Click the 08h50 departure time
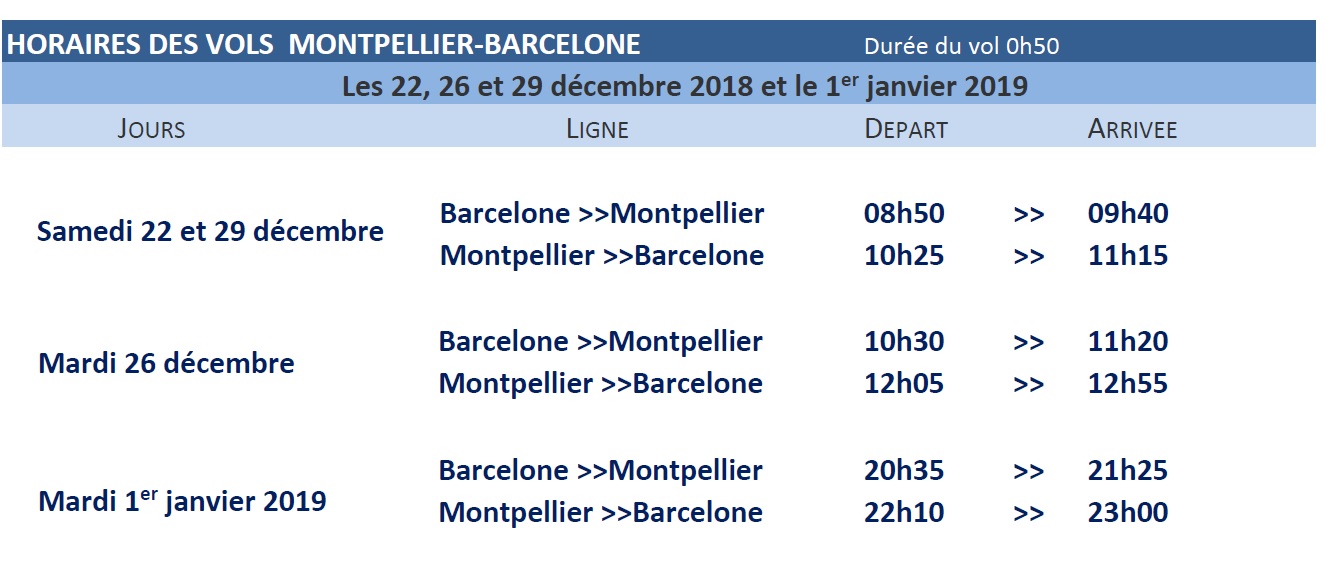Viewport: 1327px width, 573px height. pos(904,214)
